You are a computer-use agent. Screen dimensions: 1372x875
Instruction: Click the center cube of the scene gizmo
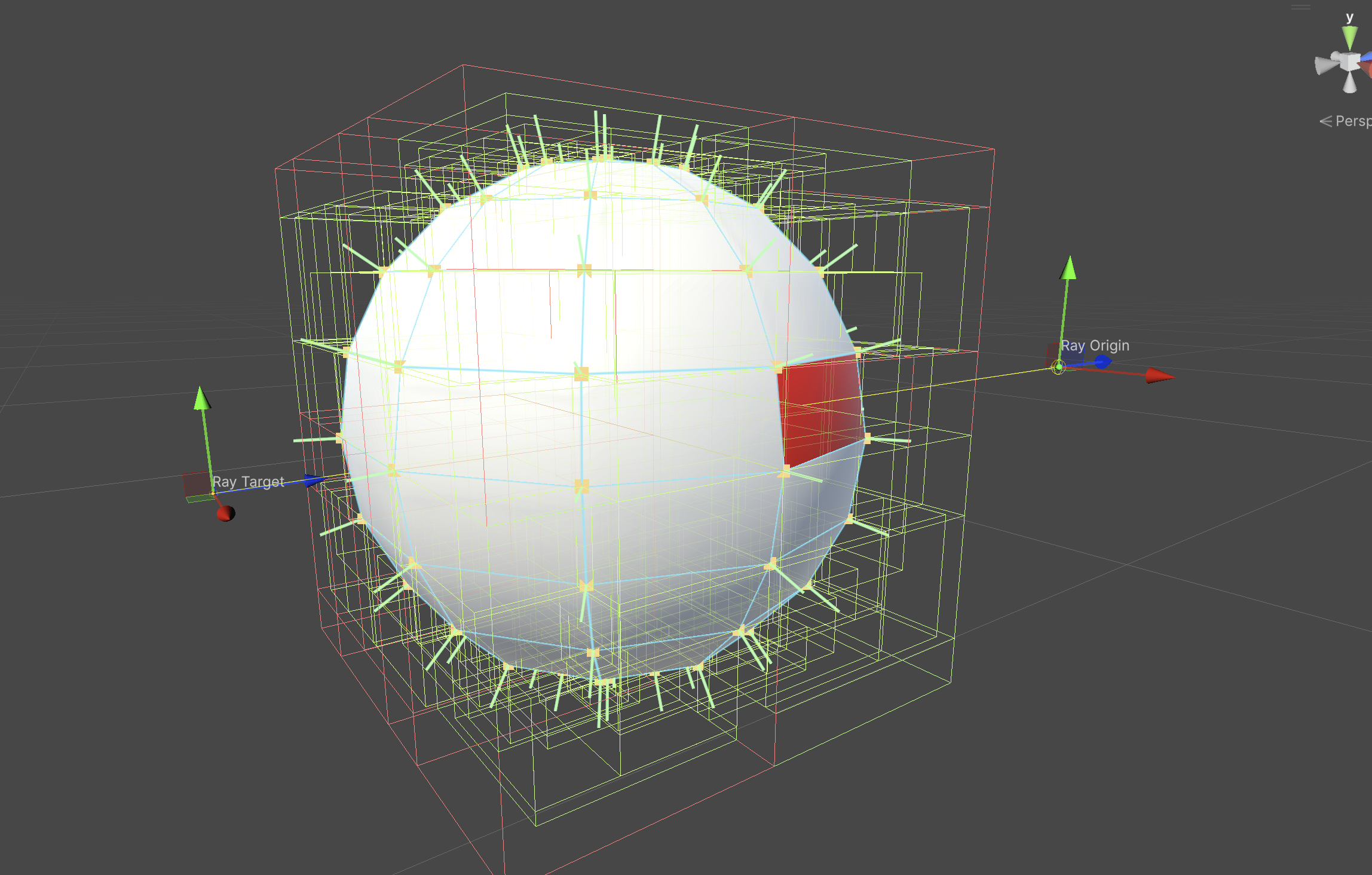tap(1349, 62)
